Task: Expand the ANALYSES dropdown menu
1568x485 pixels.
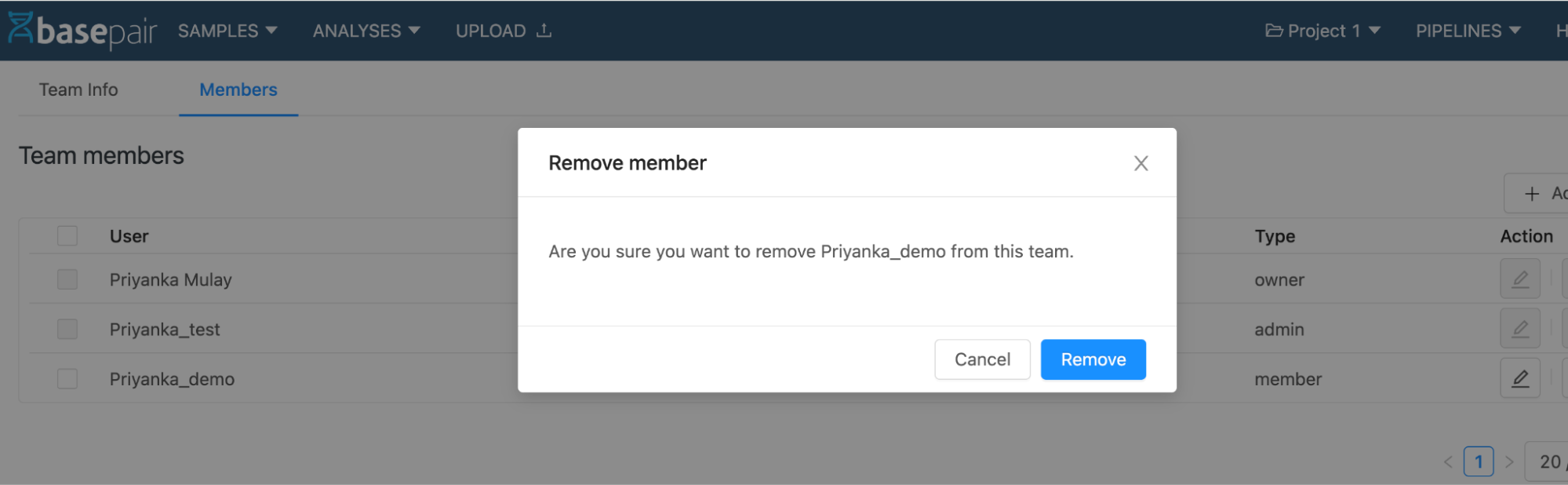Action: (366, 31)
